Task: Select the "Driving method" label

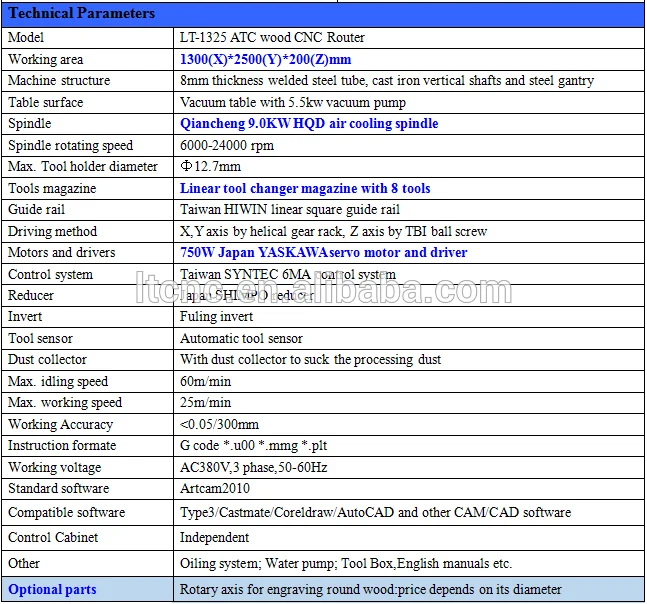Action: coord(52,231)
